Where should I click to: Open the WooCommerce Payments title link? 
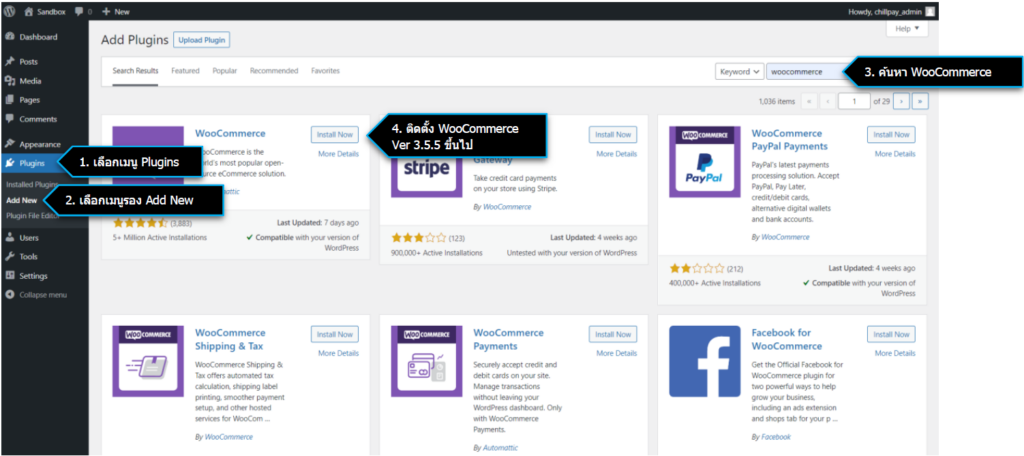pyautogui.click(x=509, y=339)
